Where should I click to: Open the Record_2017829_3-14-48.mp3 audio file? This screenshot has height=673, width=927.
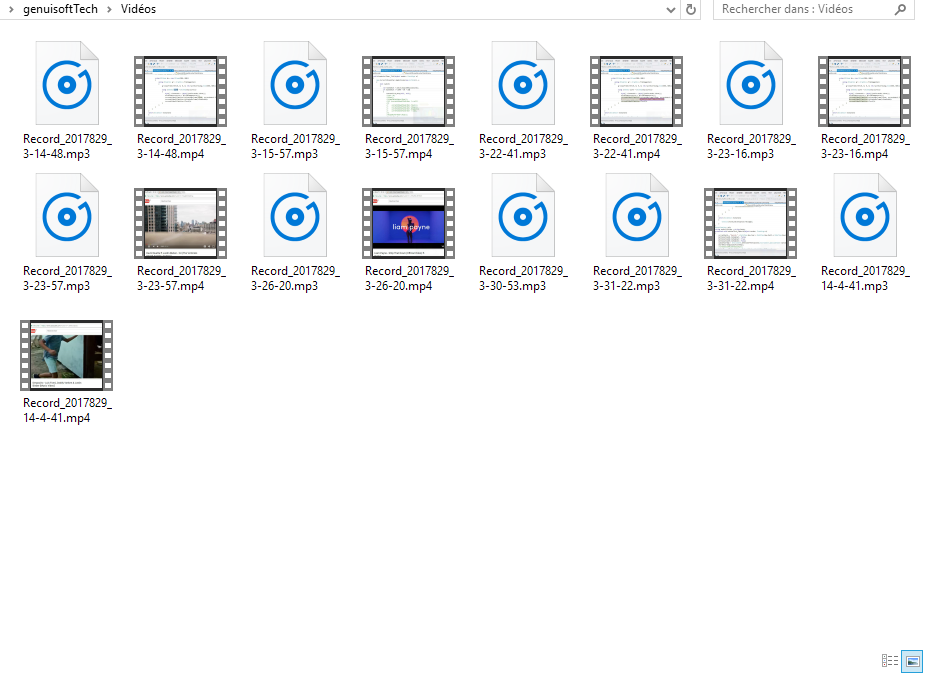point(66,83)
